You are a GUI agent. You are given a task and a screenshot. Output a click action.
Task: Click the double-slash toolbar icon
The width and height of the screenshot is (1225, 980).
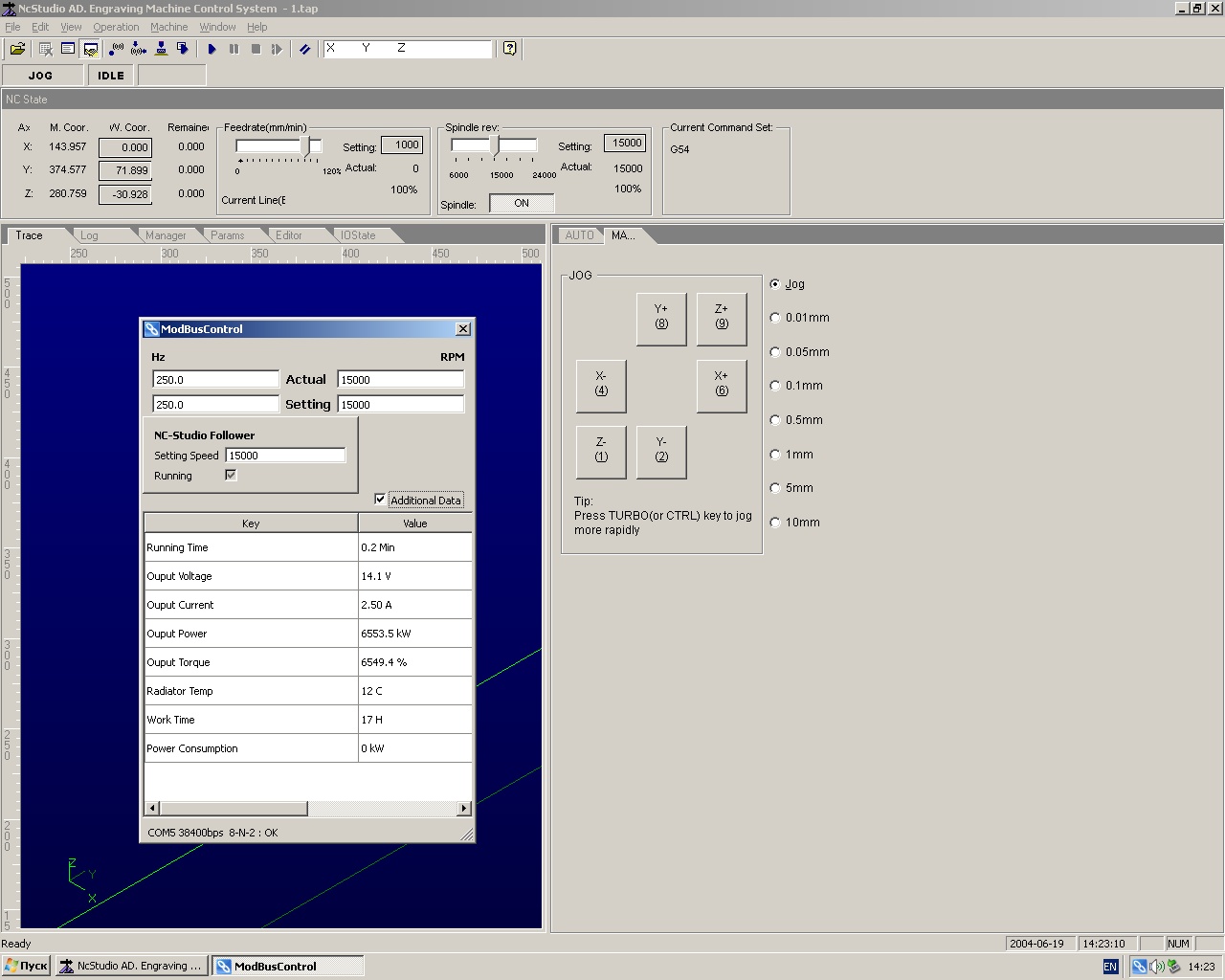(304, 49)
